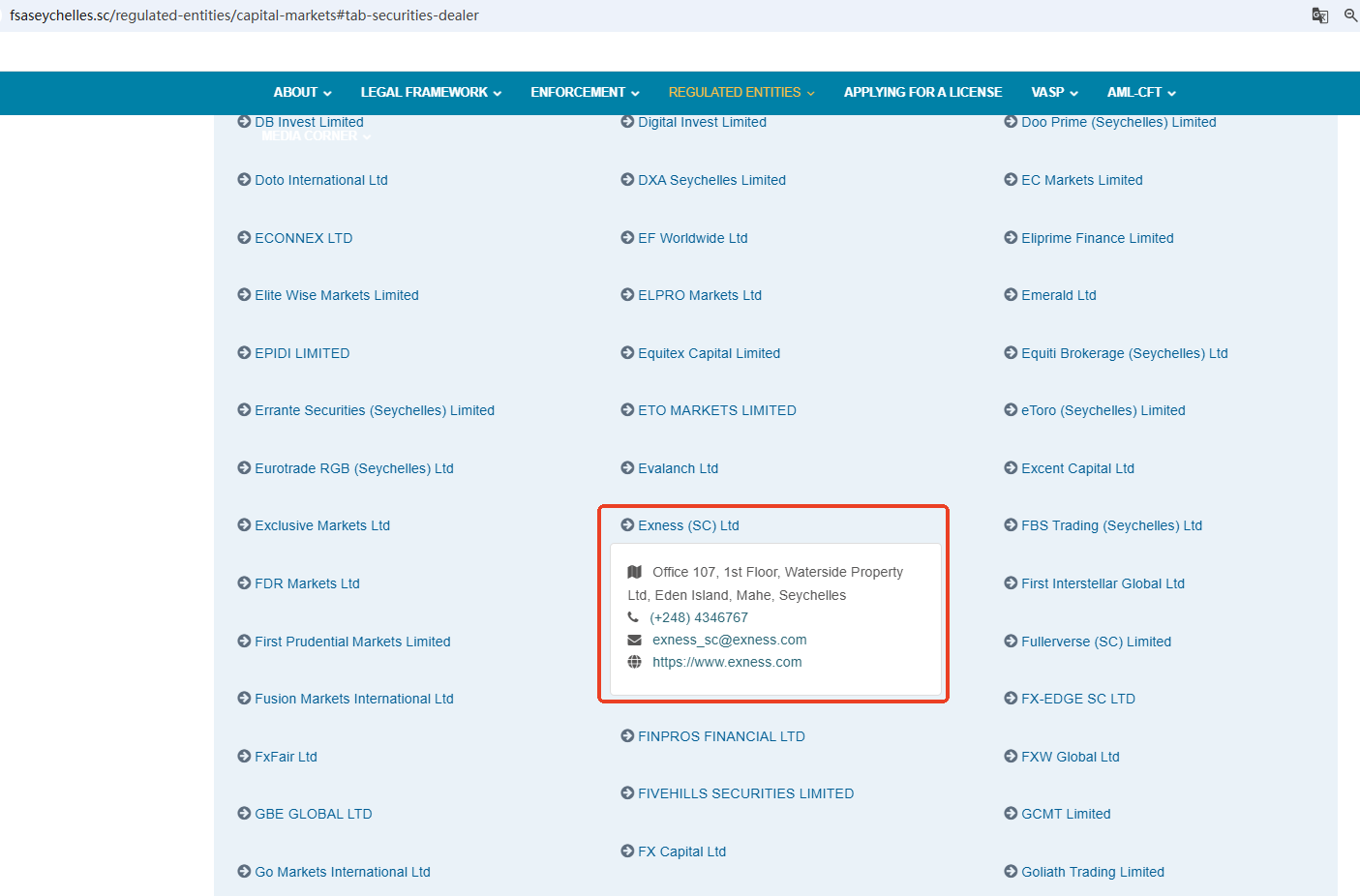Open the DB Invest Limited entry
The image size is (1360, 896).
point(309,122)
